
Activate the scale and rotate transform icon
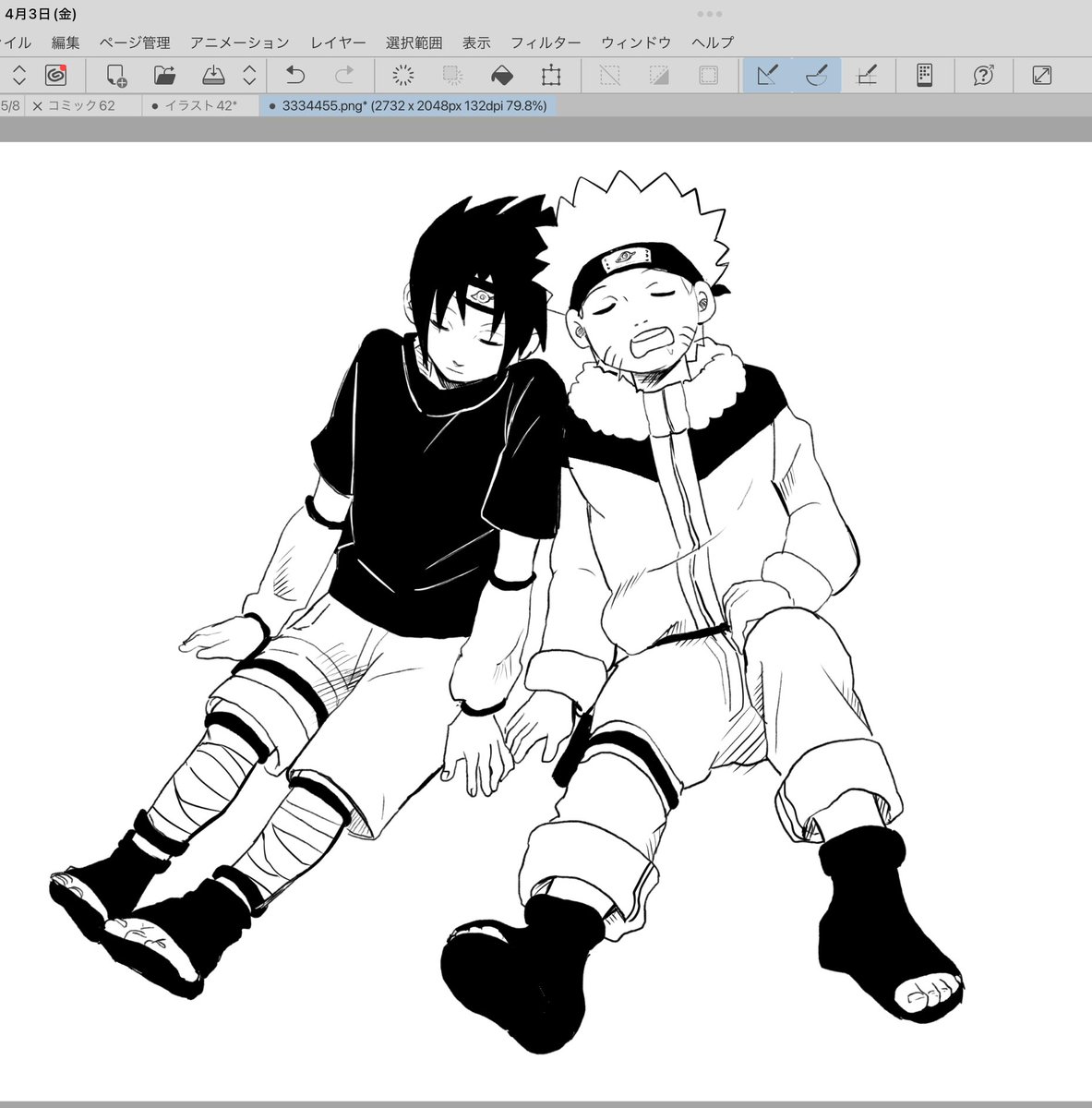coord(551,75)
